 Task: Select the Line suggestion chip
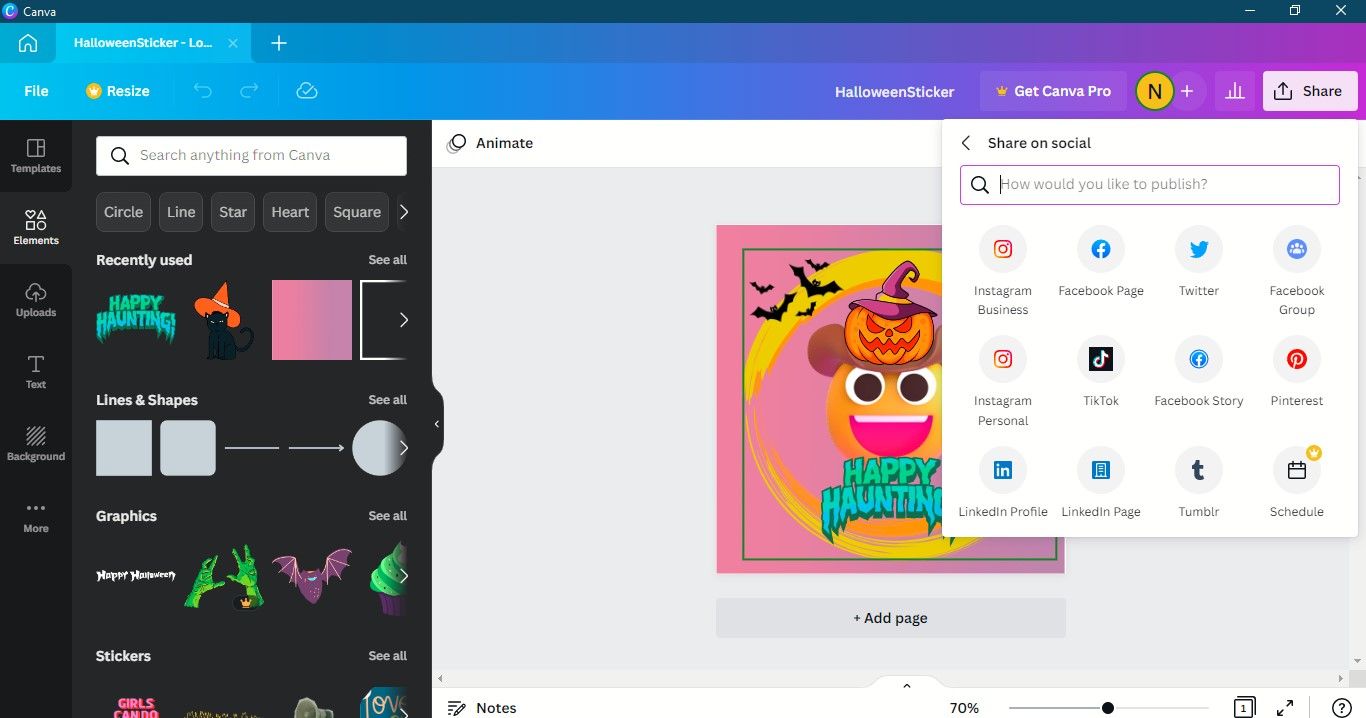pyautogui.click(x=181, y=212)
